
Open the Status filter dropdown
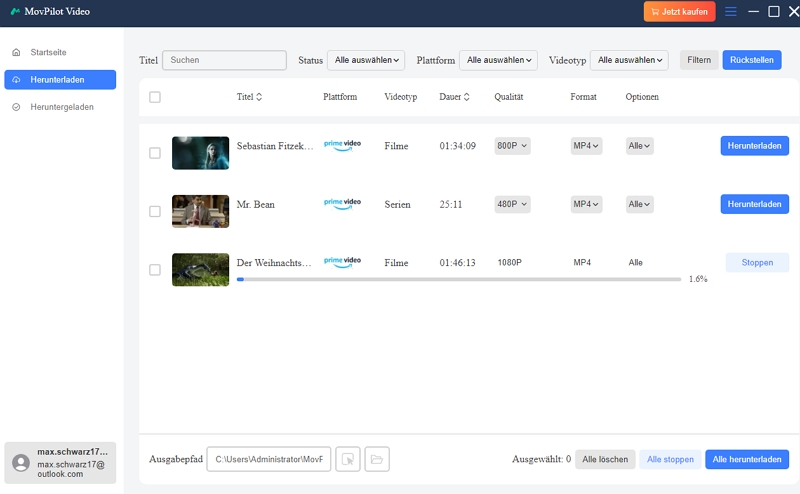[366, 60]
